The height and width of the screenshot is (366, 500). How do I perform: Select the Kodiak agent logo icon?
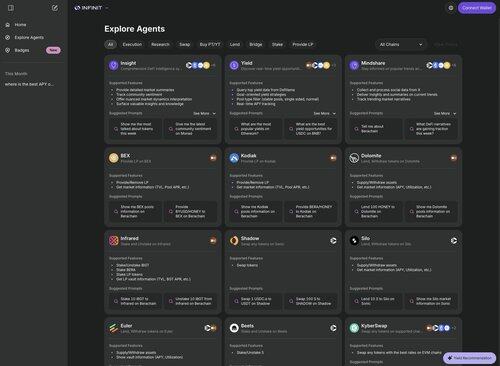click(234, 158)
